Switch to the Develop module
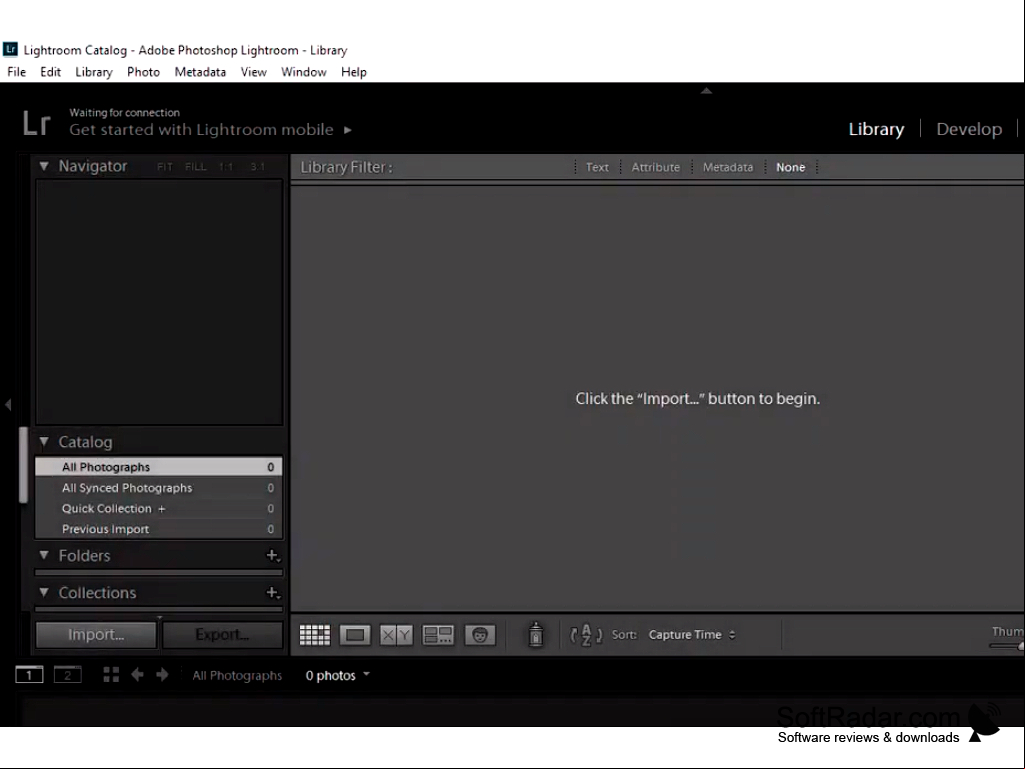1025x769 pixels. click(x=969, y=129)
